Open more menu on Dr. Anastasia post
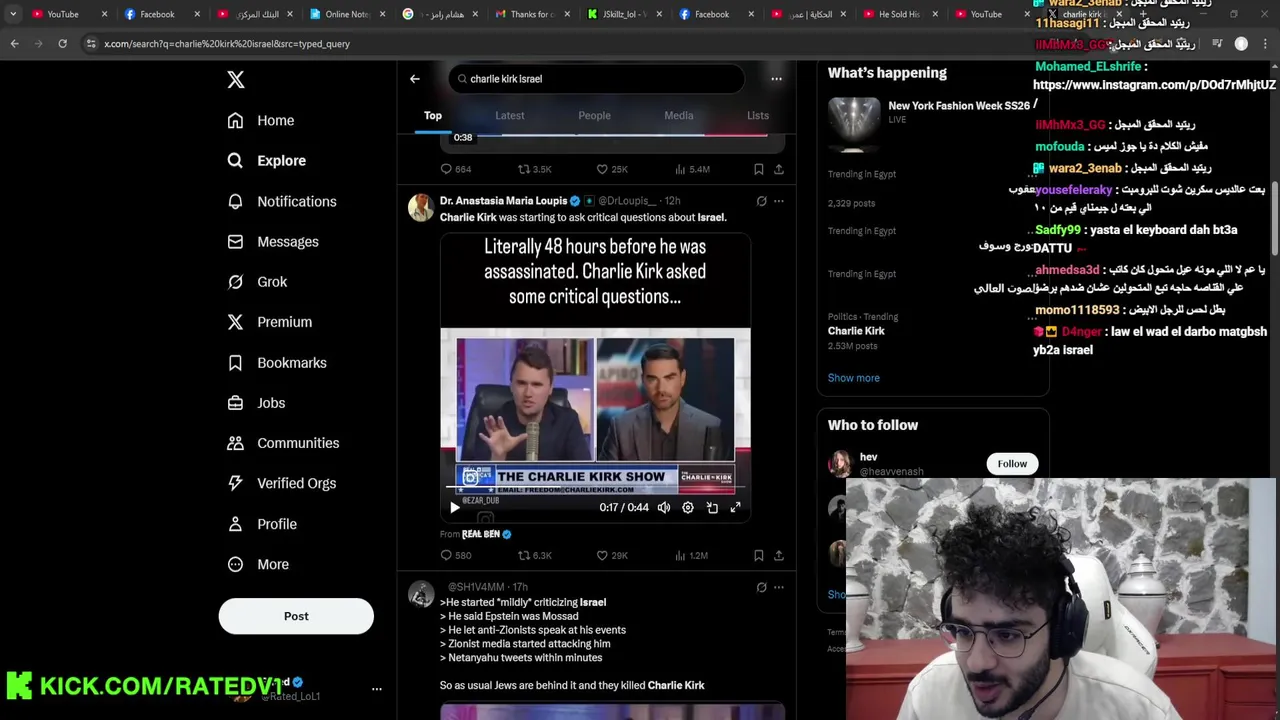Image resolution: width=1280 pixels, height=720 pixels. 779,201
